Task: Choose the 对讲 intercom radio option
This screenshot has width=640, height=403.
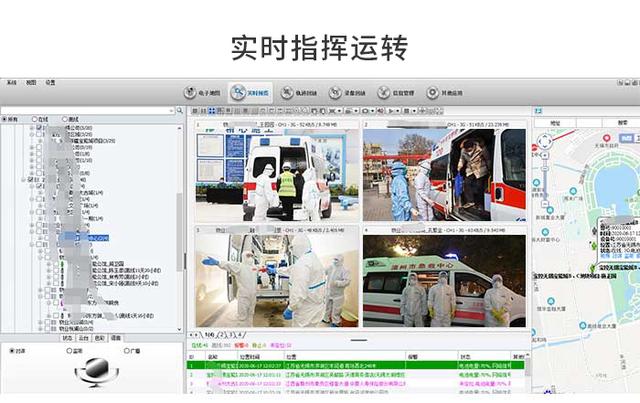Action: tap(12, 351)
